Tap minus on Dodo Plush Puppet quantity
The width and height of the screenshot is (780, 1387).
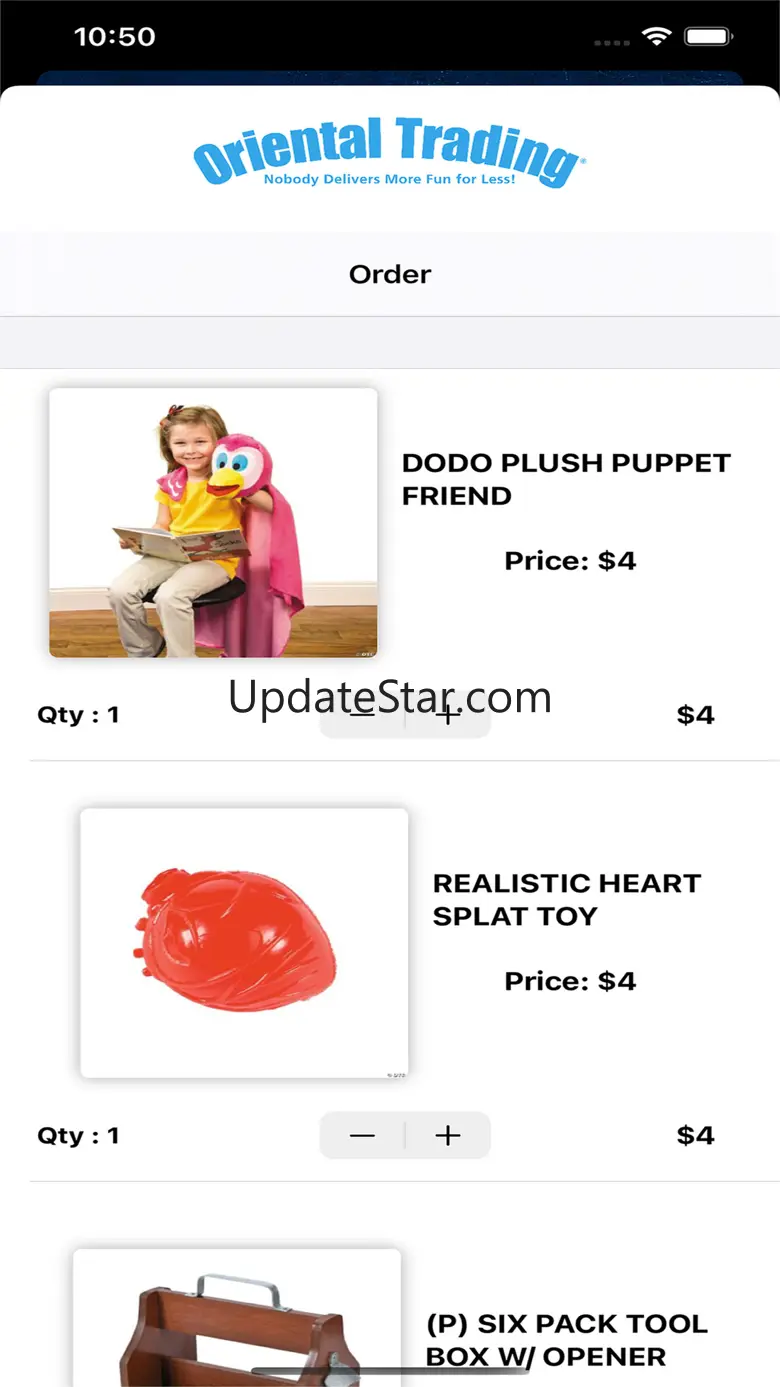(x=362, y=715)
